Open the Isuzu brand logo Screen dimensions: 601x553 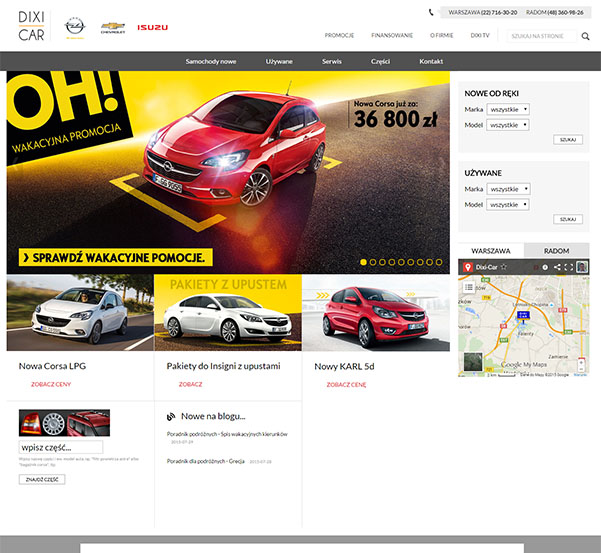(153, 27)
